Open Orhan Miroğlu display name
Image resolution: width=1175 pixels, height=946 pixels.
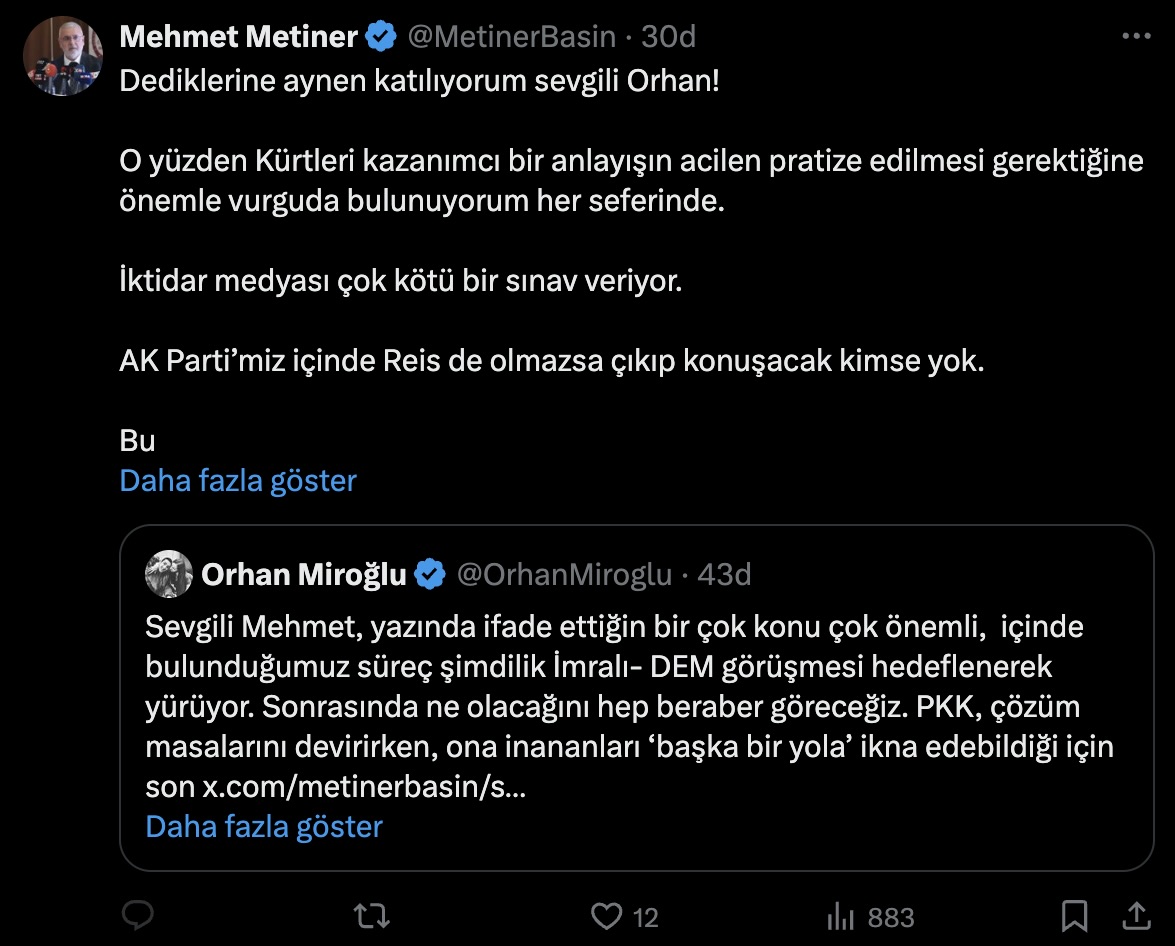click(x=304, y=574)
